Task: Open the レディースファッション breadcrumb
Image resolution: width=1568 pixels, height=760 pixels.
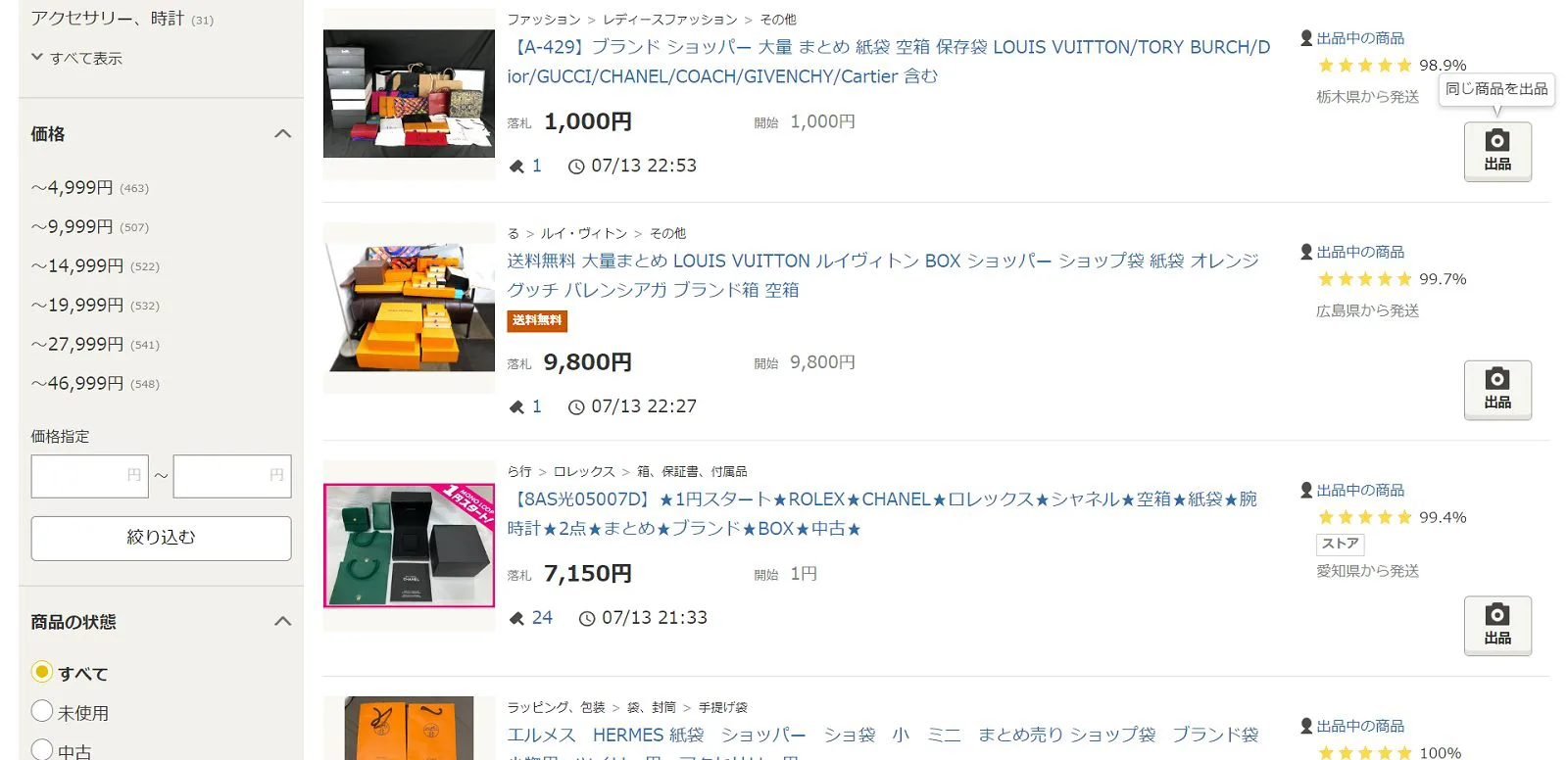Action: pos(670,20)
